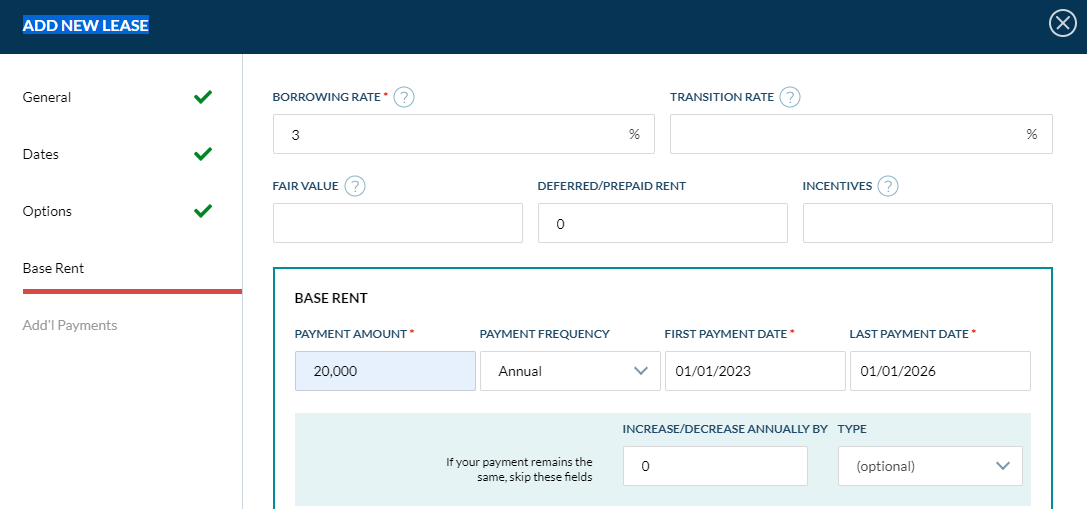Click the help icon next to Borrowing Rate
The image size is (1087, 509).
pyautogui.click(x=404, y=97)
